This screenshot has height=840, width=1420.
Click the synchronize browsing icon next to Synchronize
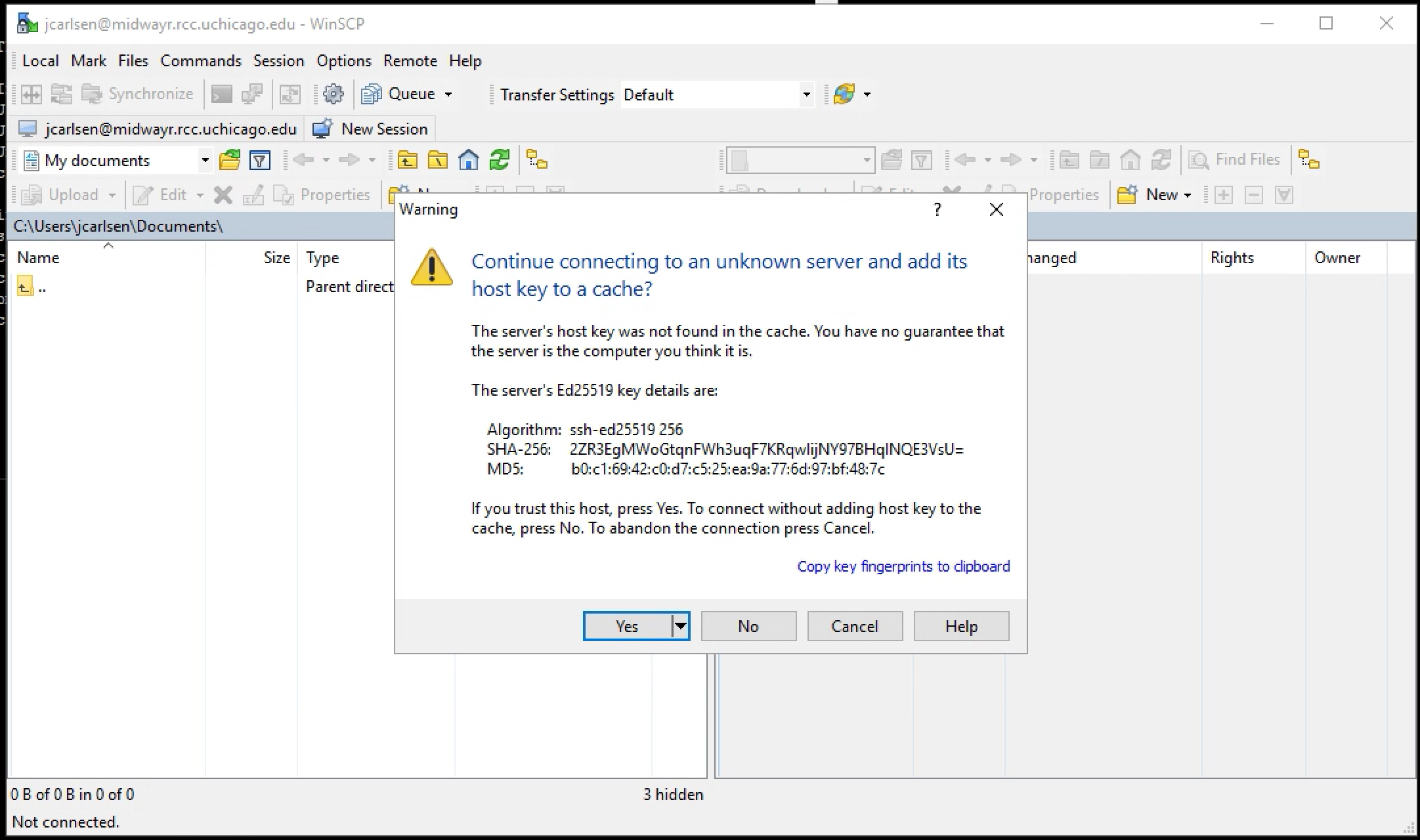pyautogui.click(x=62, y=94)
